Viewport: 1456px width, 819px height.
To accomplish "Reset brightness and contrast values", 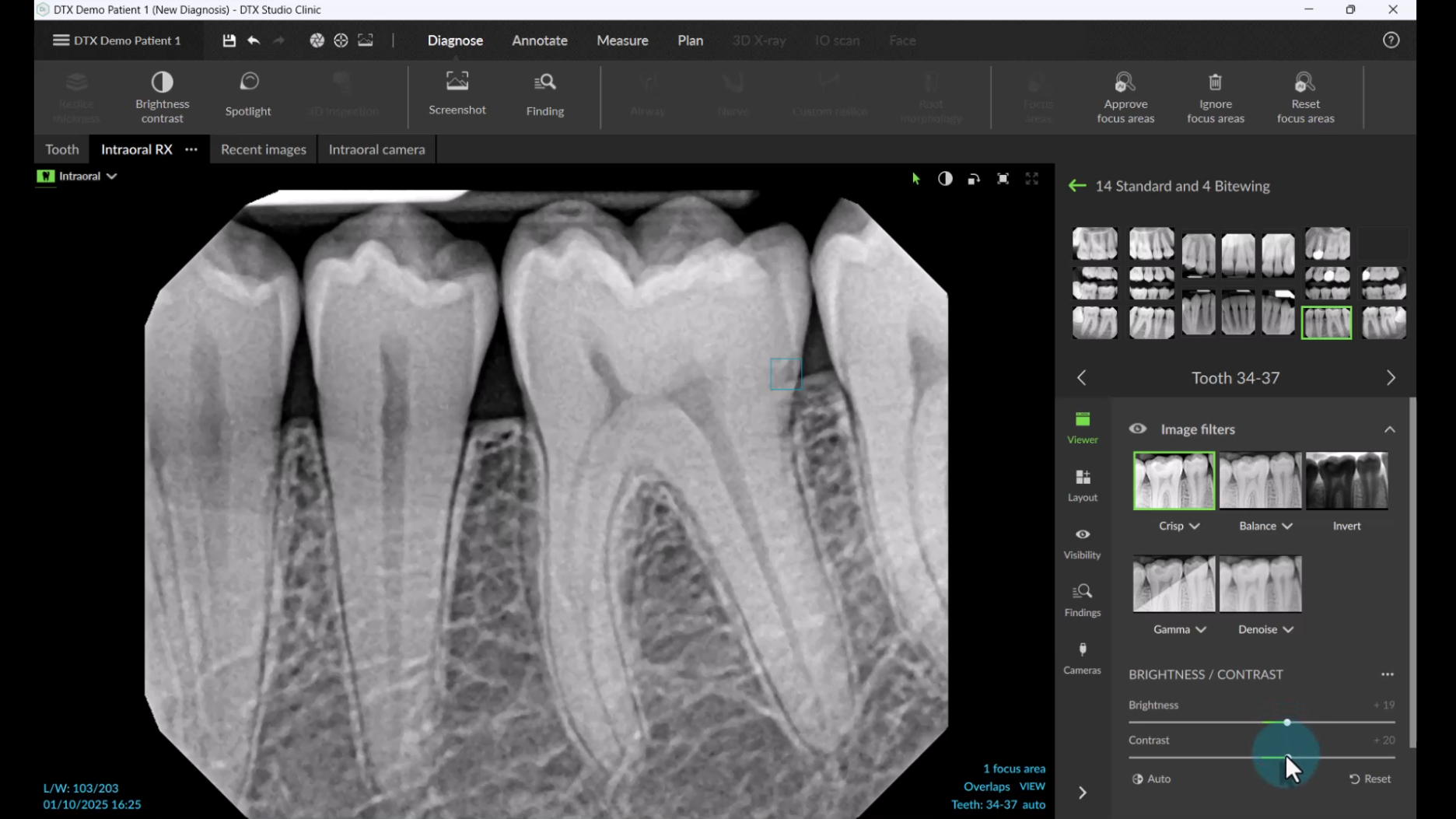I will pos(1370,779).
